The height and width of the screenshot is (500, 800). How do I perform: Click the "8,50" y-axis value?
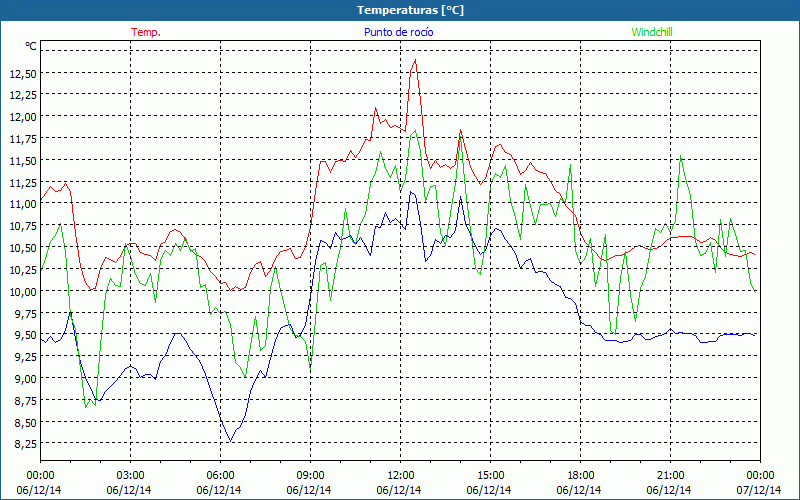26,423
